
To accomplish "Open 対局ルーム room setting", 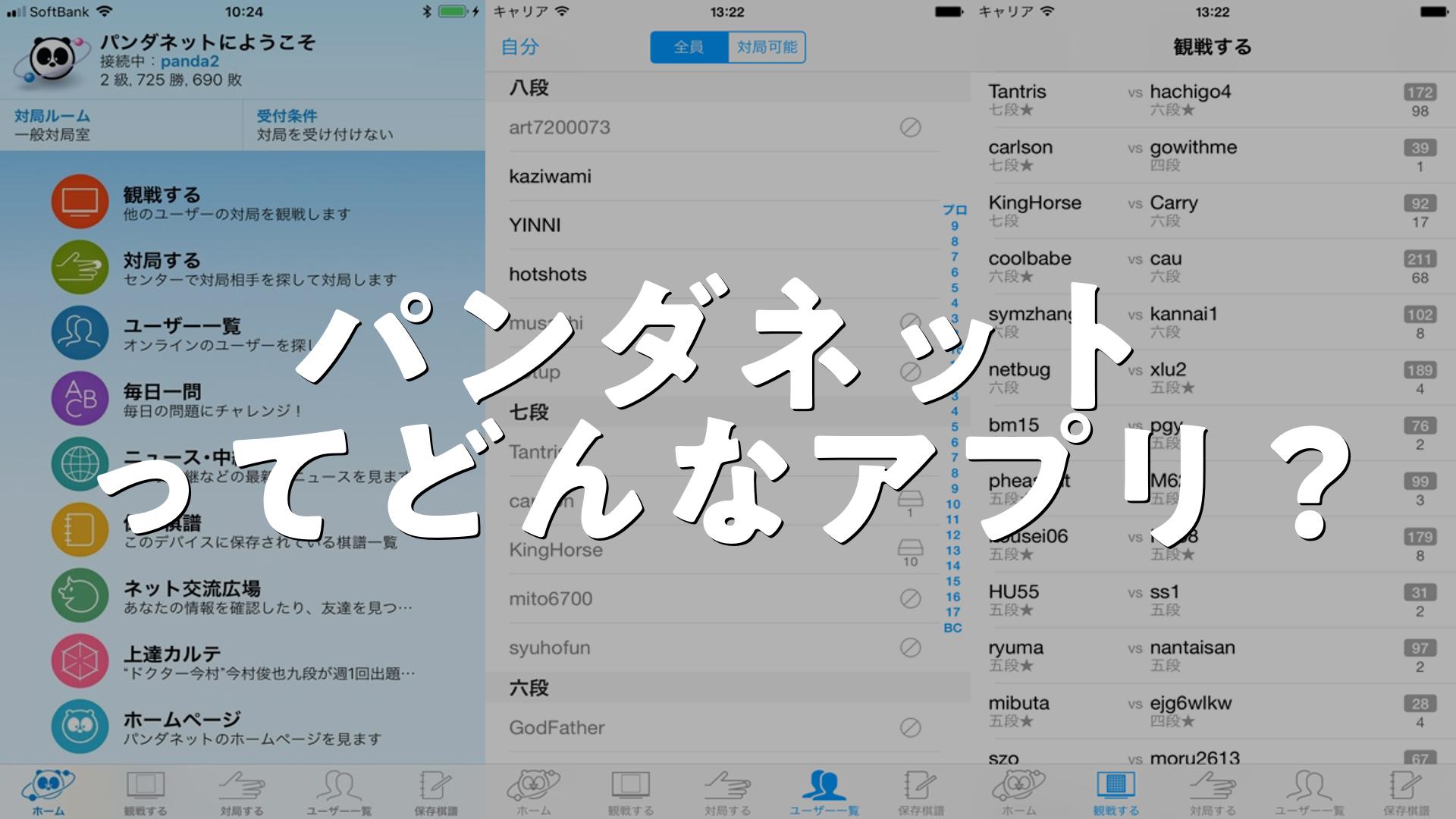I will pos(121,125).
